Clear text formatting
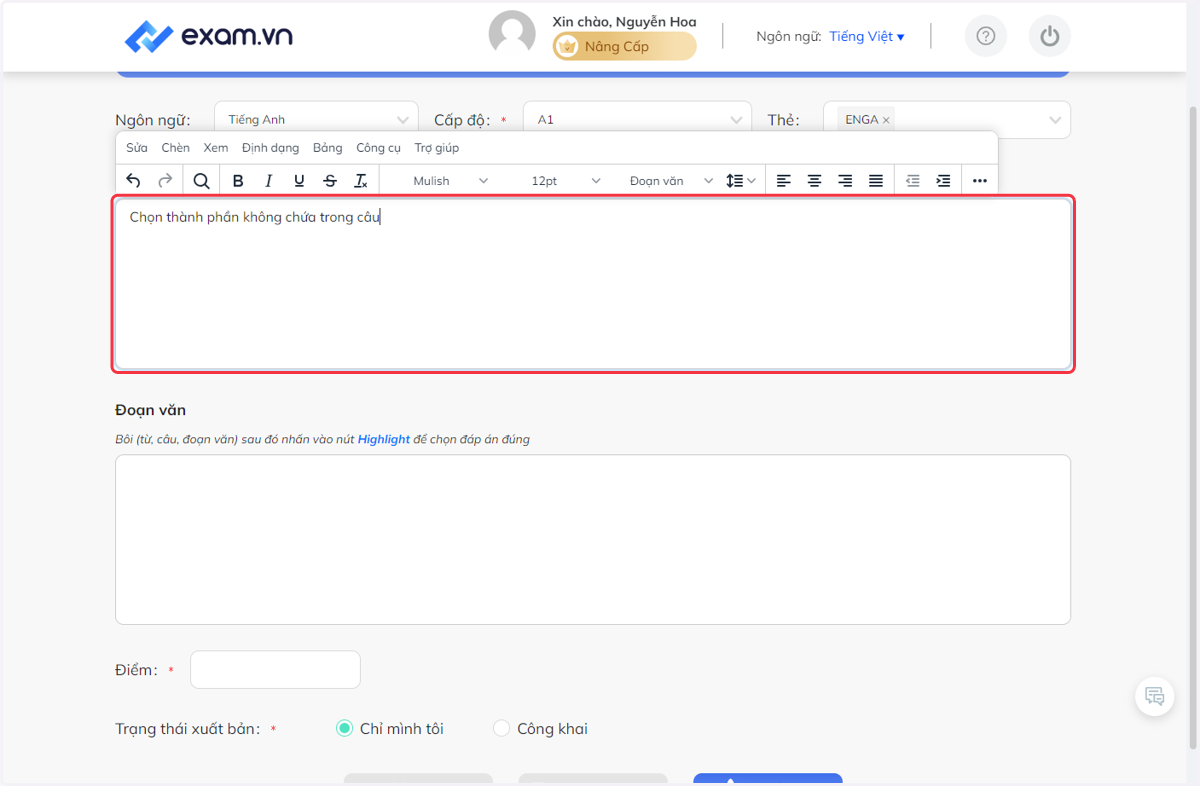Image resolution: width=1200 pixels, height=786 pixels. tap(361, 181)
